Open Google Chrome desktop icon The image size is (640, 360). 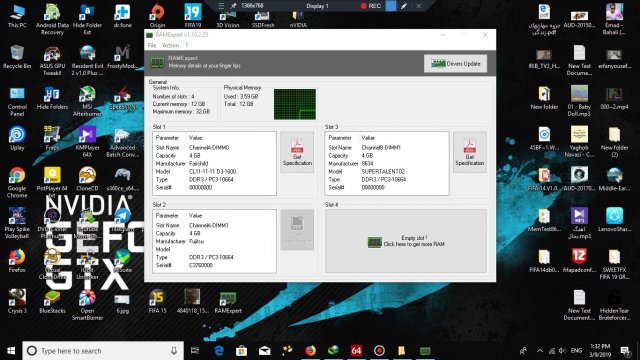(x=17, y=183)
